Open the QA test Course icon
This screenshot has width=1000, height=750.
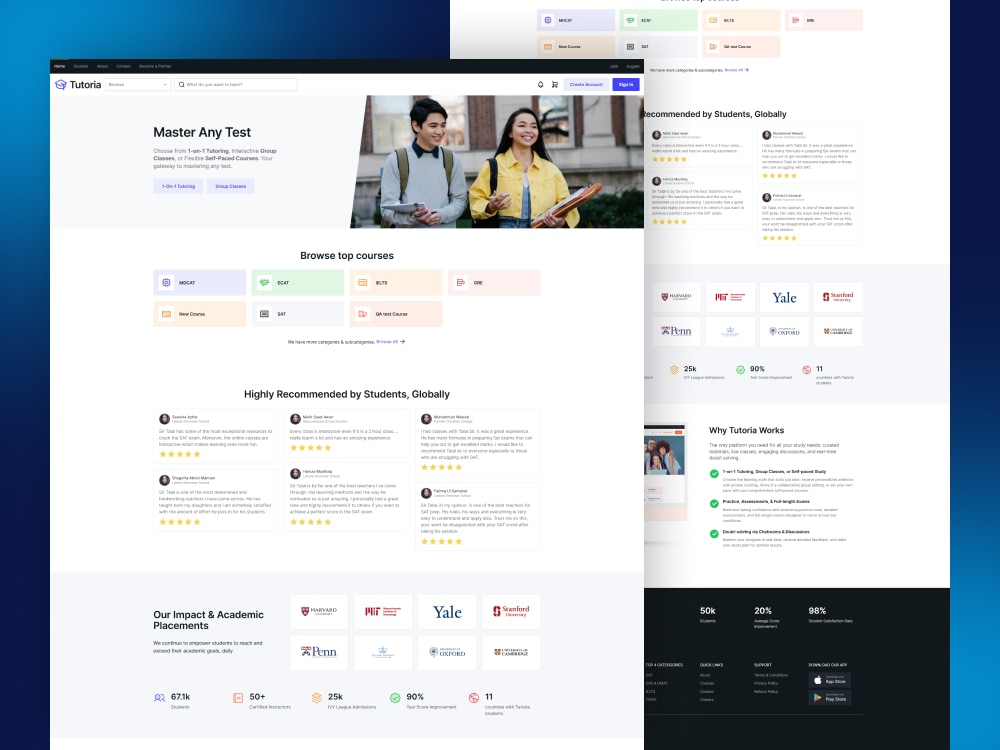pyautogui.click(x=364, y=313)
